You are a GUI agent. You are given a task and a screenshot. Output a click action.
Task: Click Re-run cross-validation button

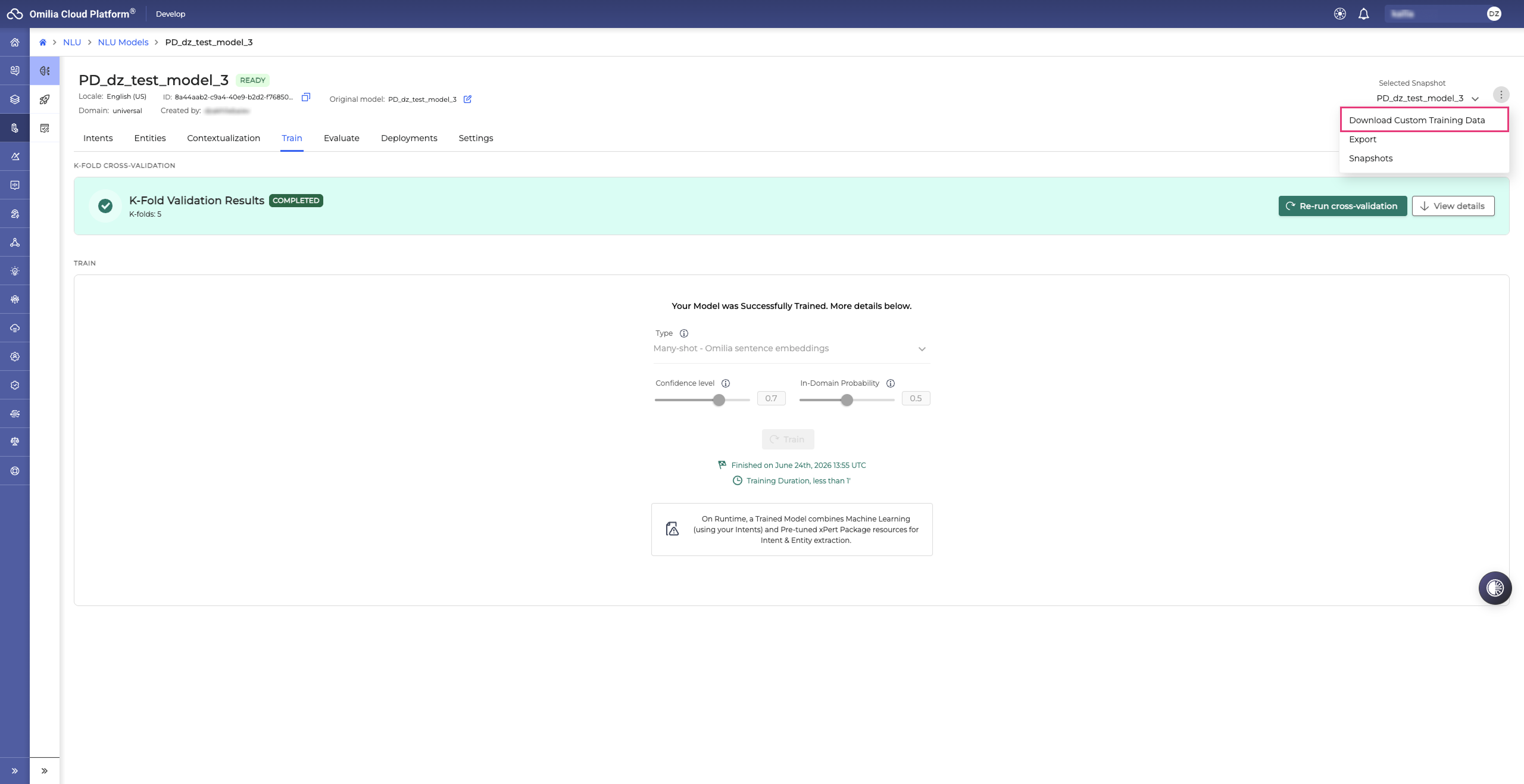1342,206
